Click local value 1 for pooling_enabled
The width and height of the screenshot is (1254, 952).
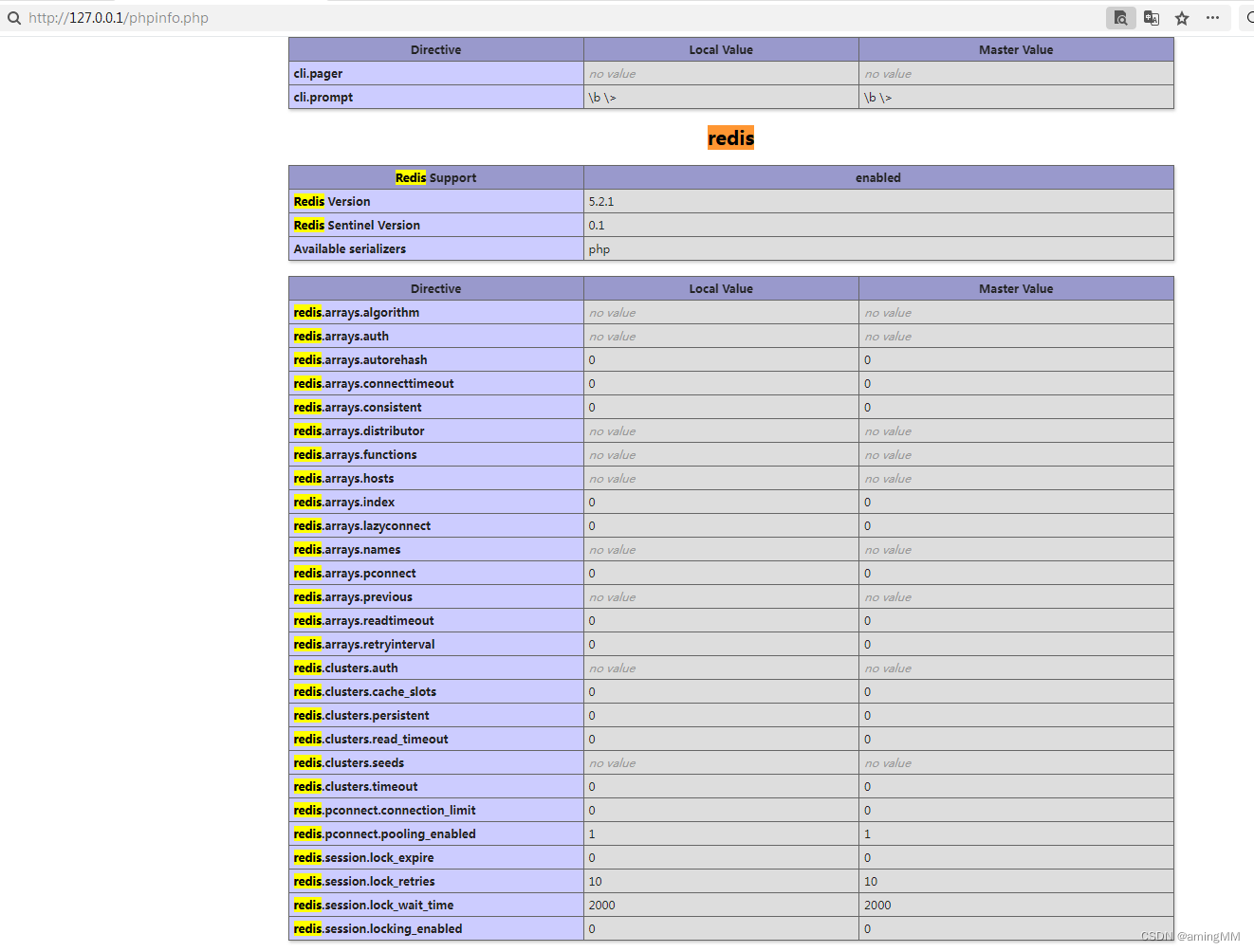[592, 834]
